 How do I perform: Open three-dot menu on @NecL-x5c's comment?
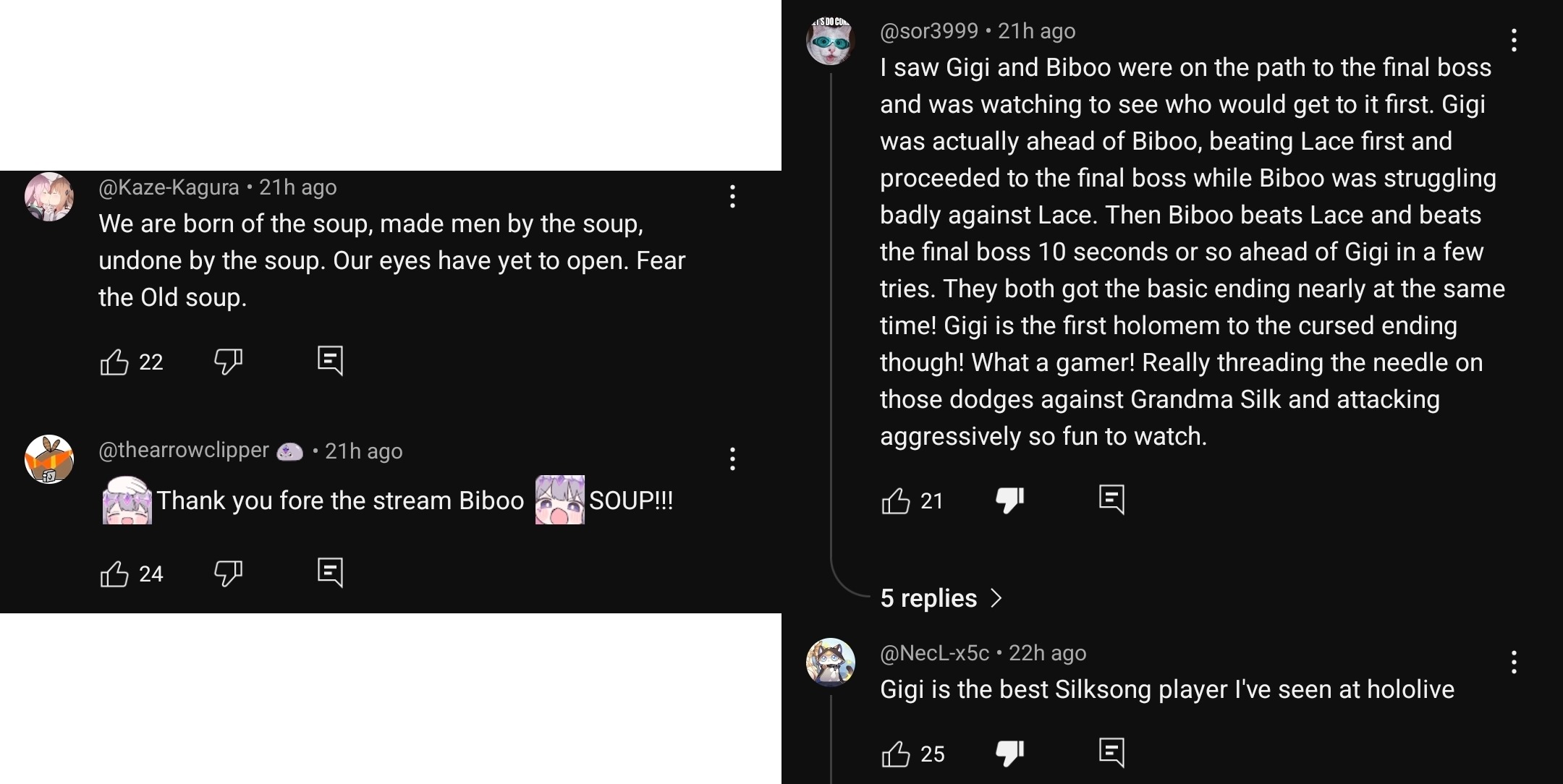(x=1514, y=662)
